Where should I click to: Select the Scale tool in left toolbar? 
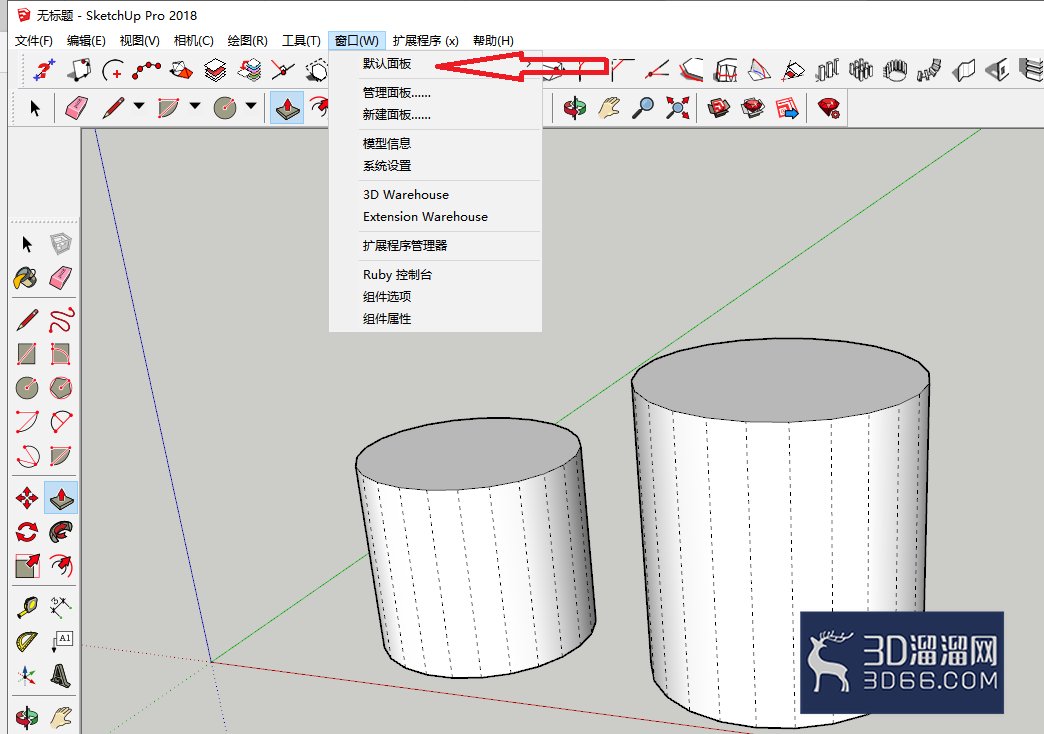click(27, 566)
